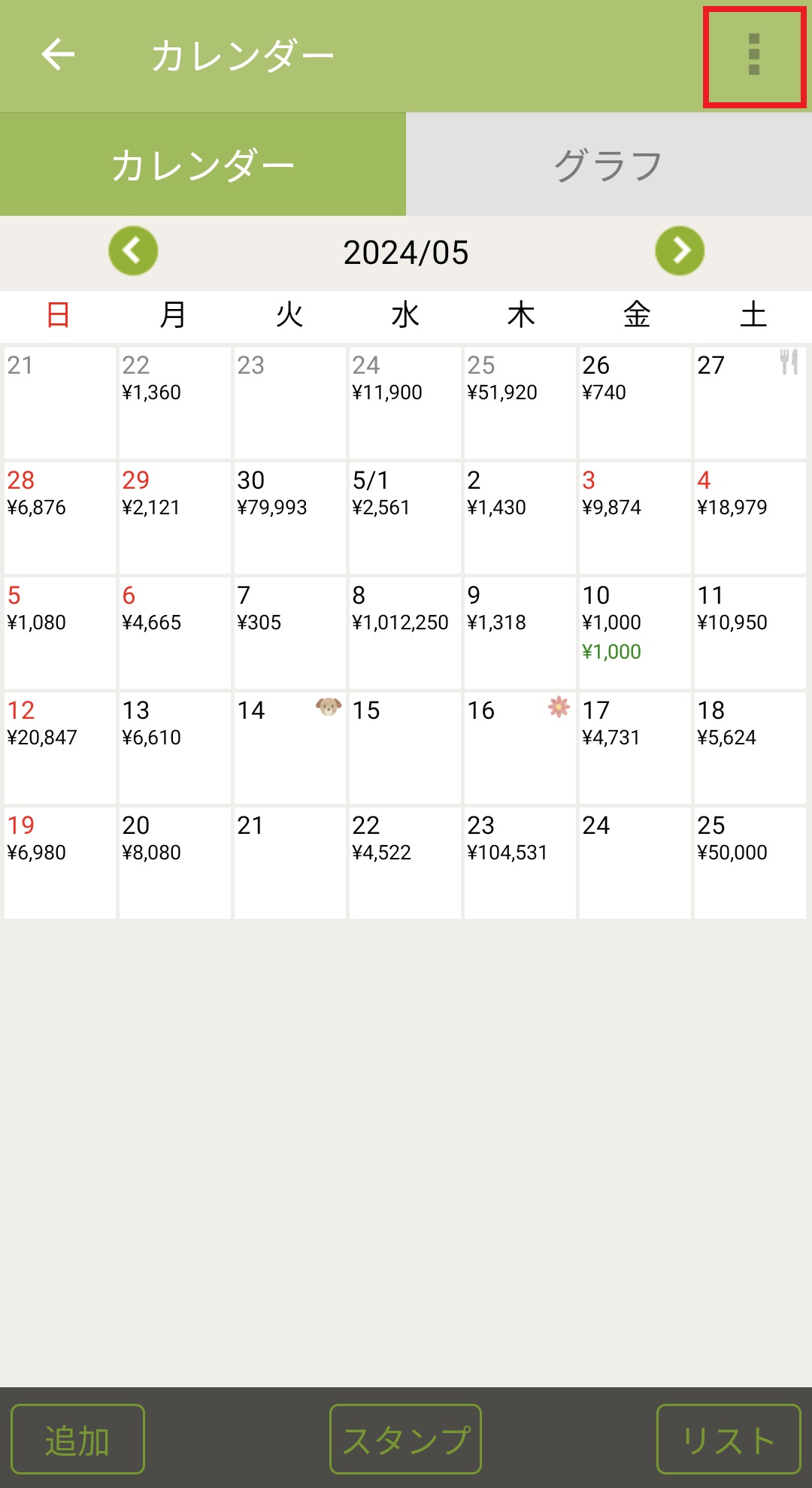The image size is (812, 1488).
Task: Select May 8 with ¥1,012,250
Action: point(404,632)
